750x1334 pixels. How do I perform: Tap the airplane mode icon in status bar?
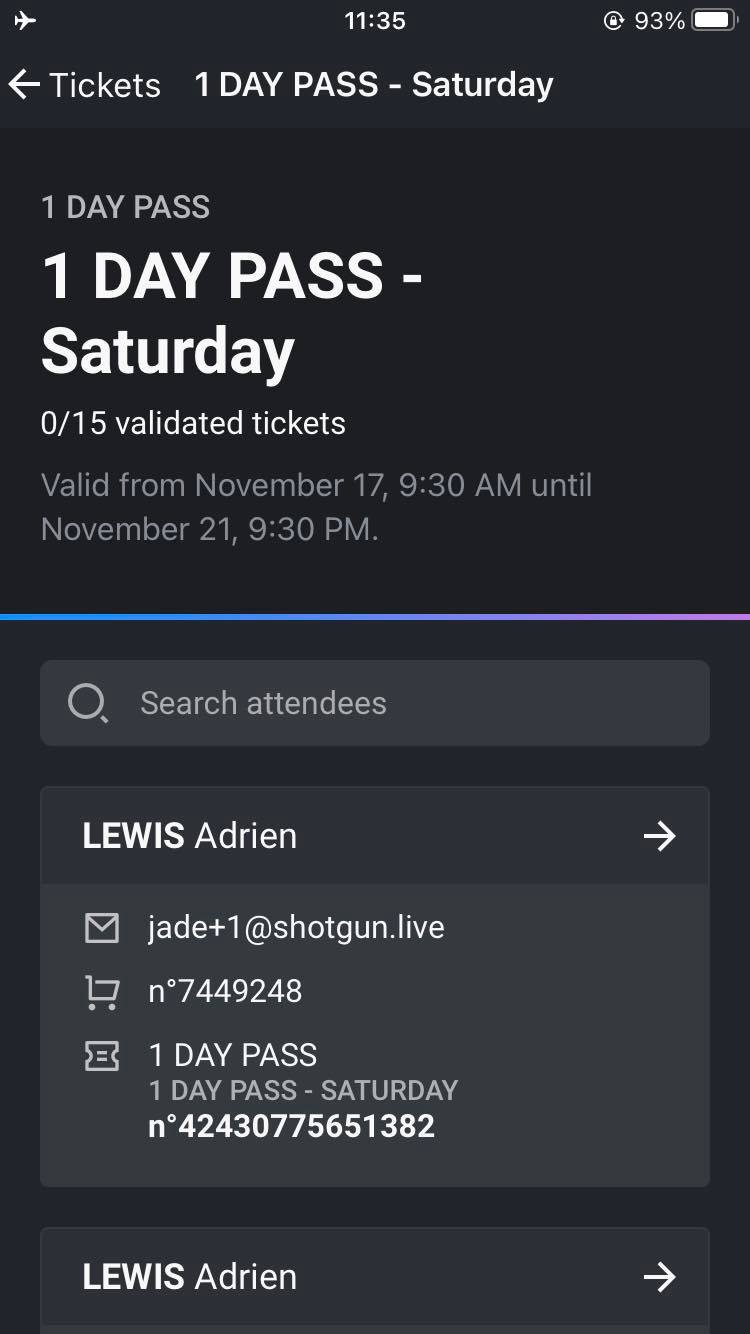point(25,20)
